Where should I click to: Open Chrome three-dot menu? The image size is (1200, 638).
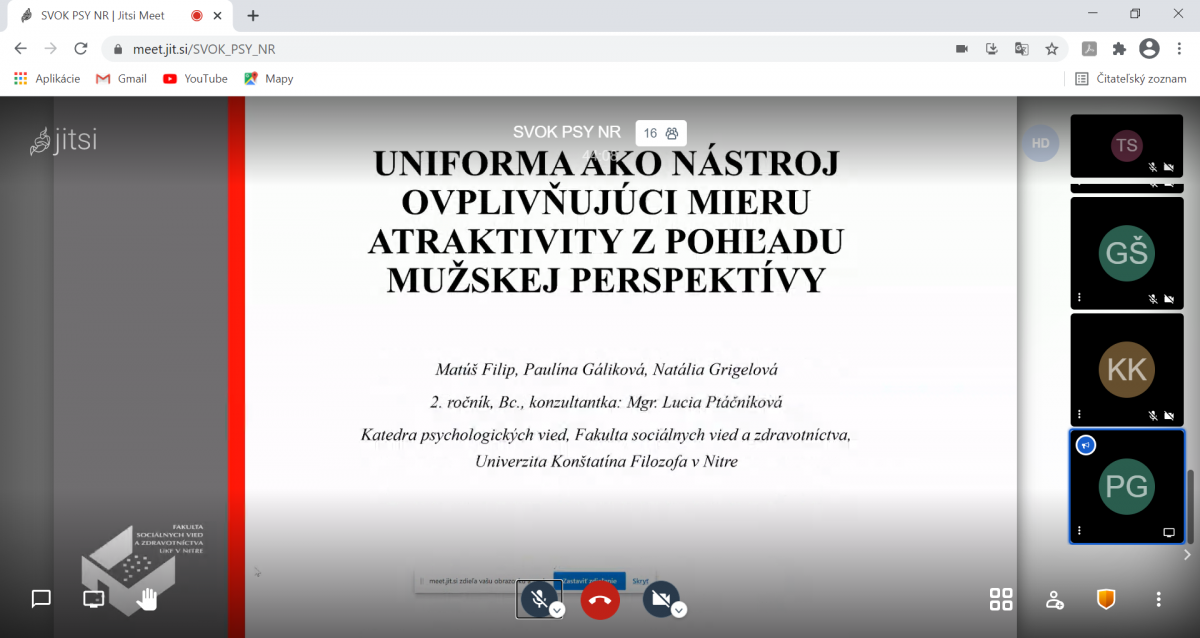1179,48
